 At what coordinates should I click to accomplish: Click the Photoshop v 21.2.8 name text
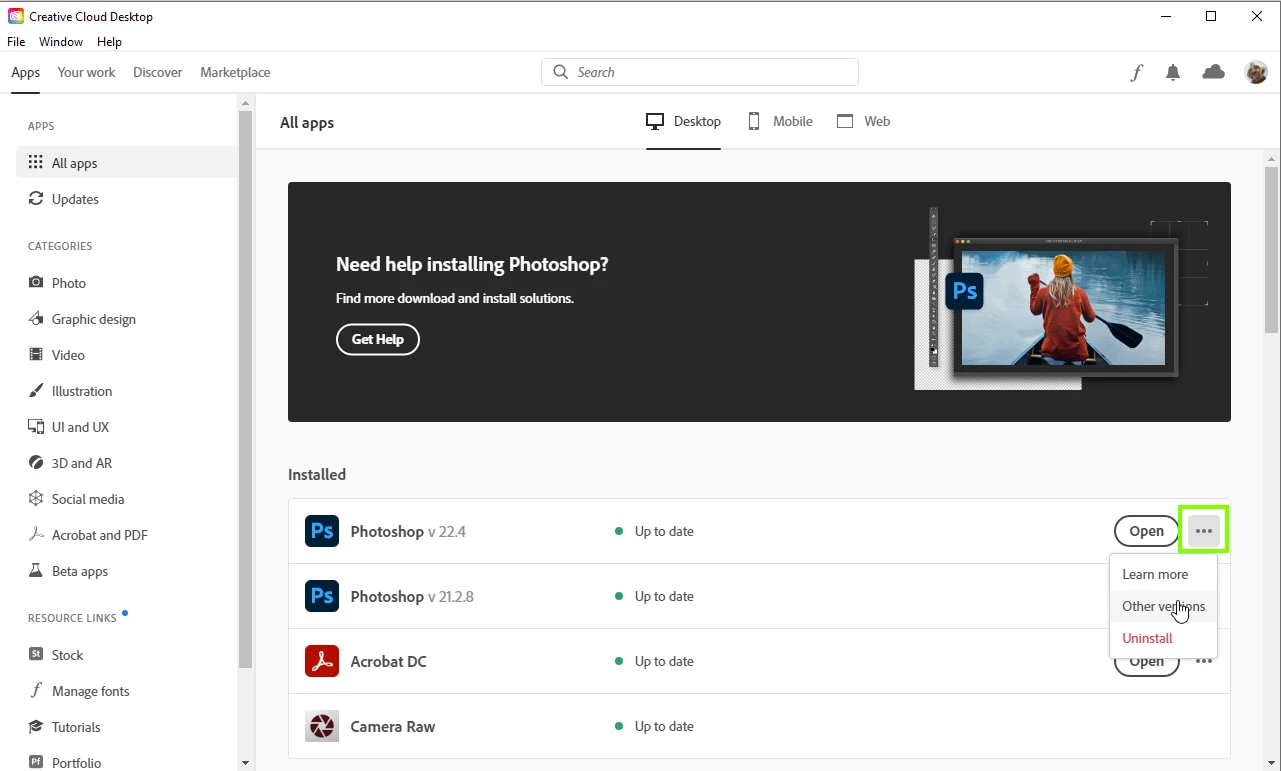click(412, 596)
